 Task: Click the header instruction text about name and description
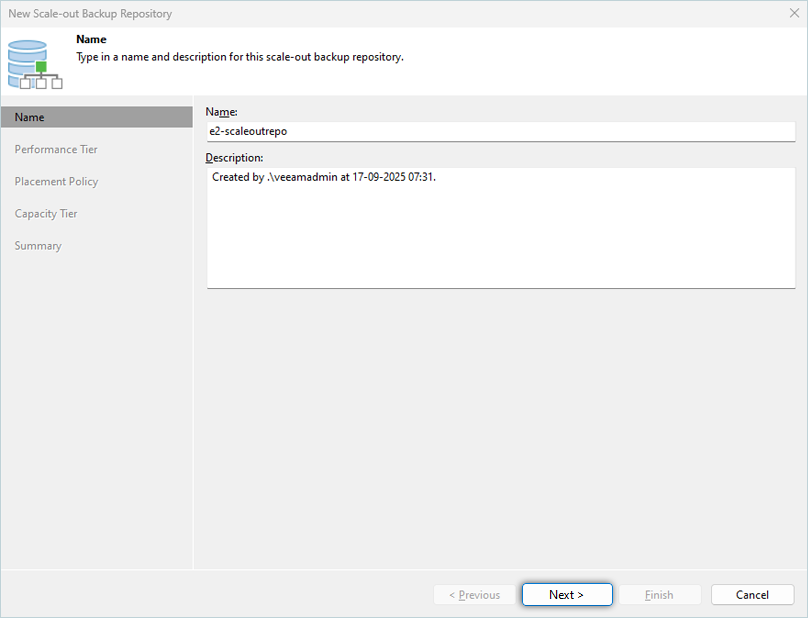tap(240, 57)
